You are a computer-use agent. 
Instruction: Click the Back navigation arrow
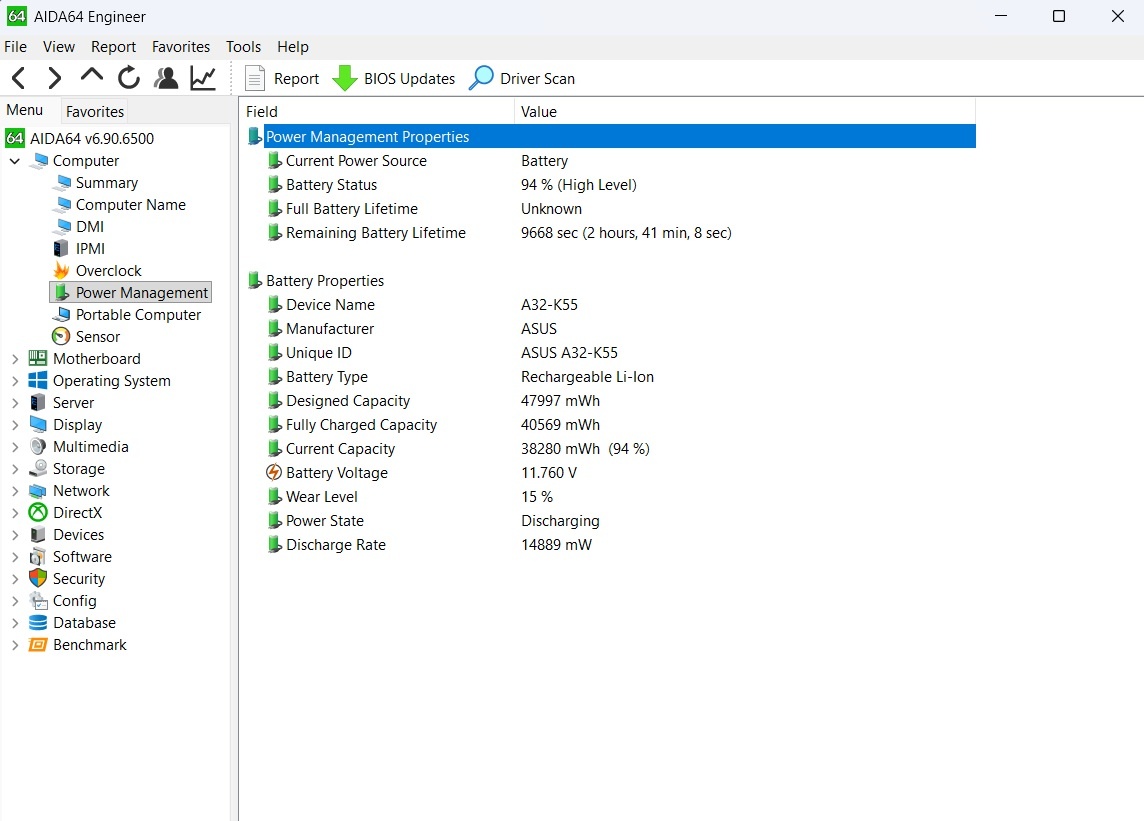point(18,78)
